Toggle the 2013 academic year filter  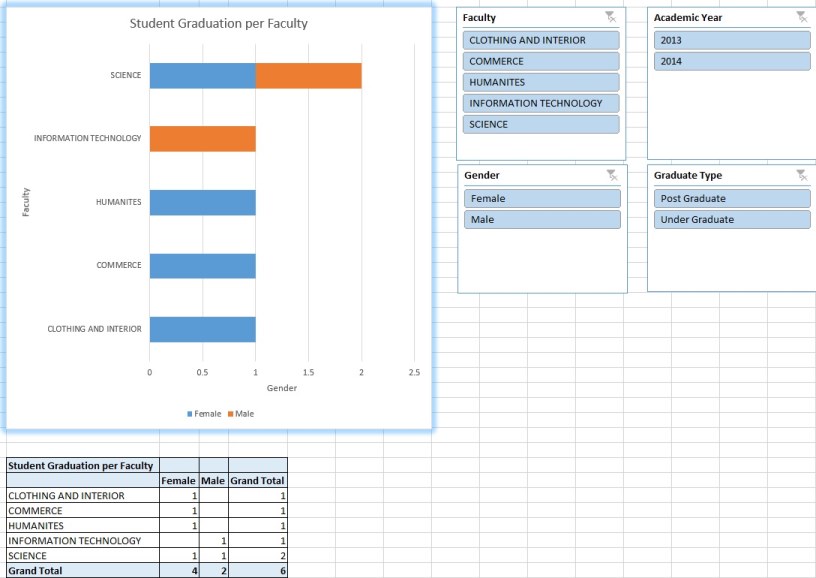[x=730, y=40]
